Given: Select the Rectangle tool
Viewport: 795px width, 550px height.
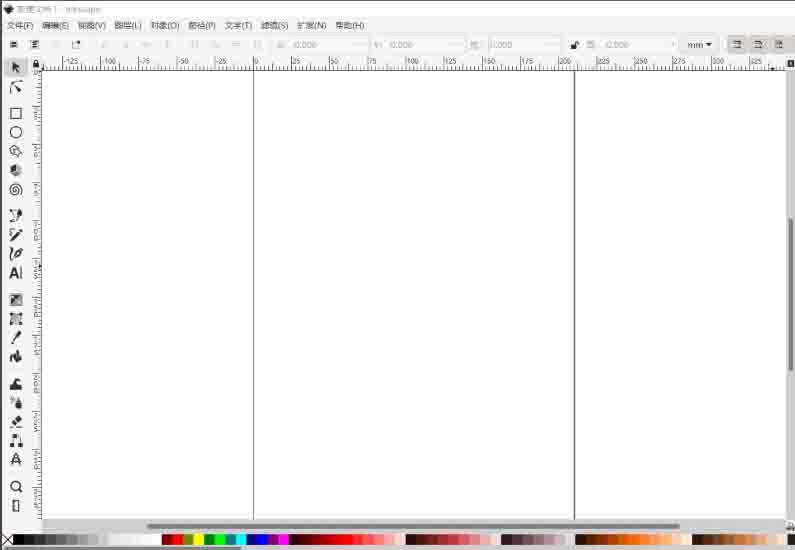Looking at the screenshot, I should pyautogui.click(x=16, y=114).
